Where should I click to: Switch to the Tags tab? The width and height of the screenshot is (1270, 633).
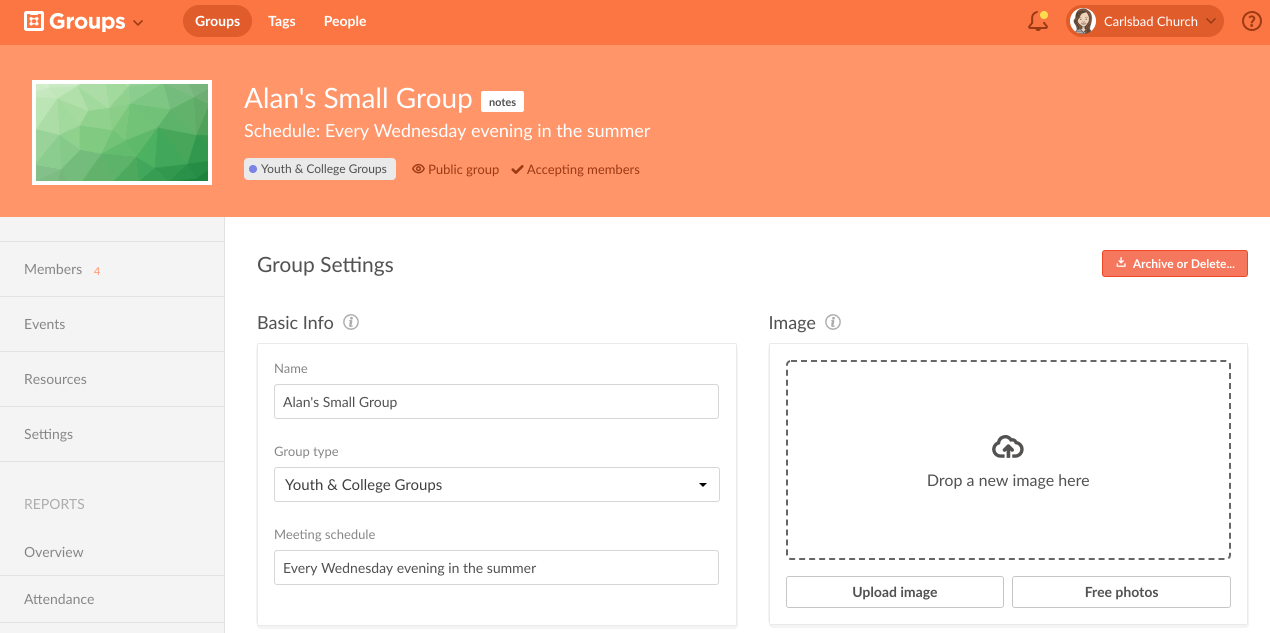coord(281,21)
